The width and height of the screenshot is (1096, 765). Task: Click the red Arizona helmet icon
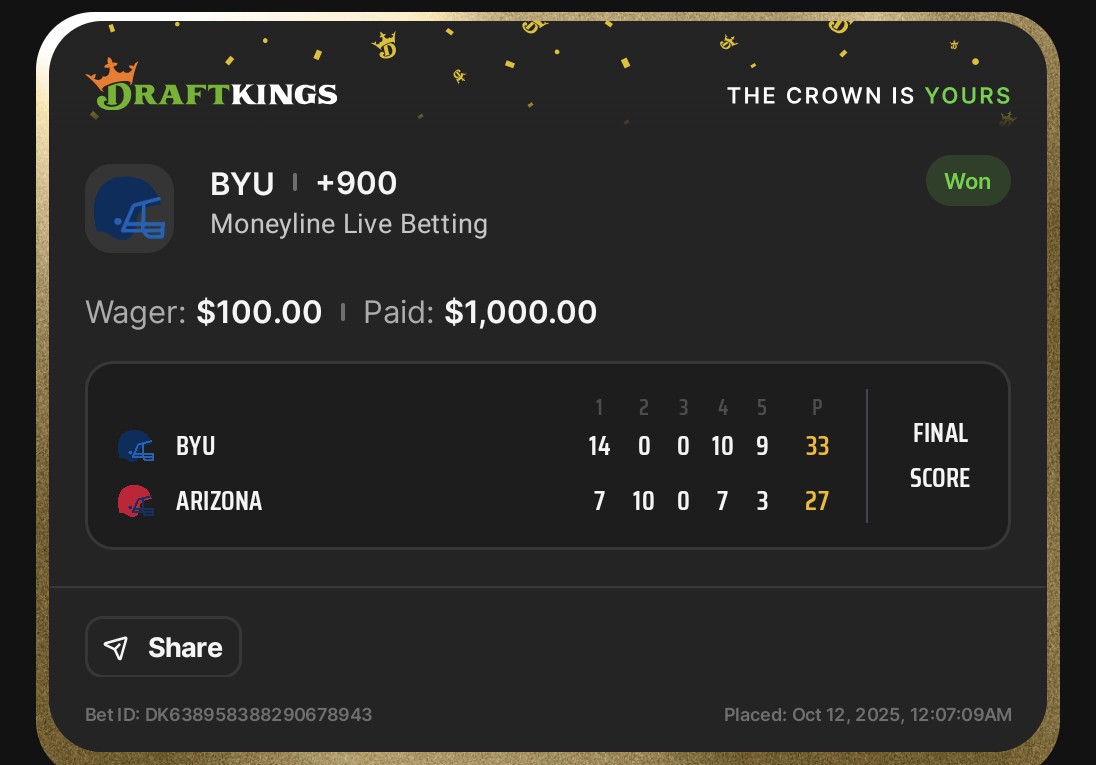[135, 501]
